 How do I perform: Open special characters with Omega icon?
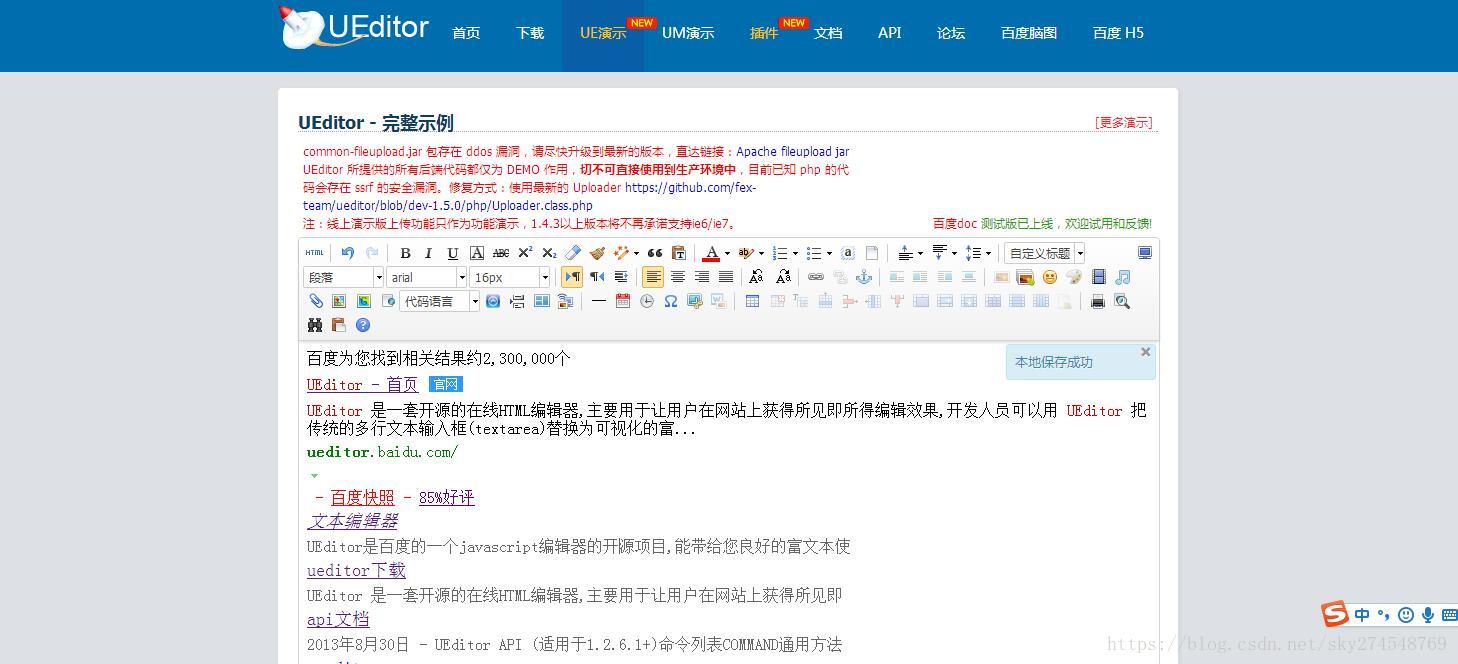point(671,301)
